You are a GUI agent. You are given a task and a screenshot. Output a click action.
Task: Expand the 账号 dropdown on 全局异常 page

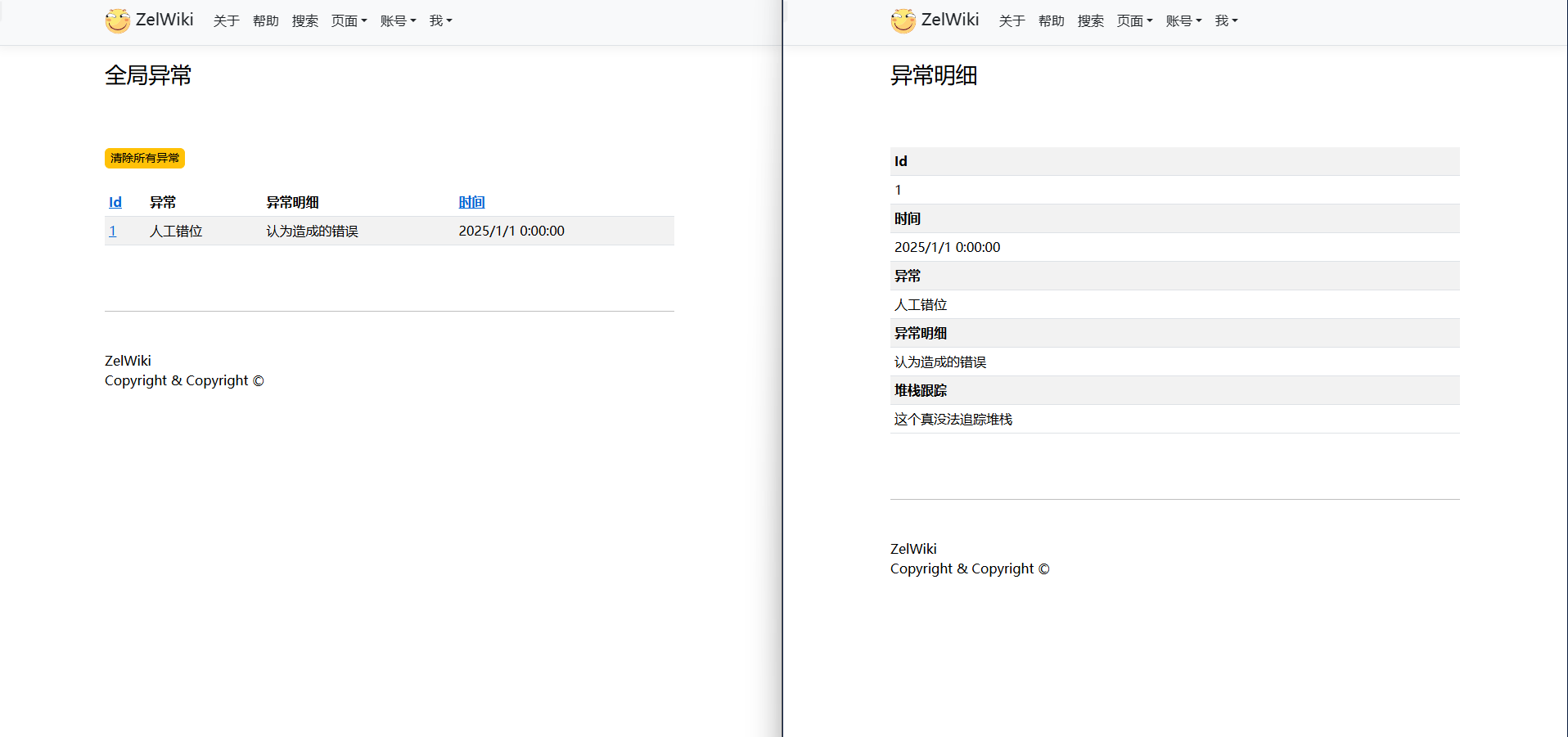tap(398, 21)
